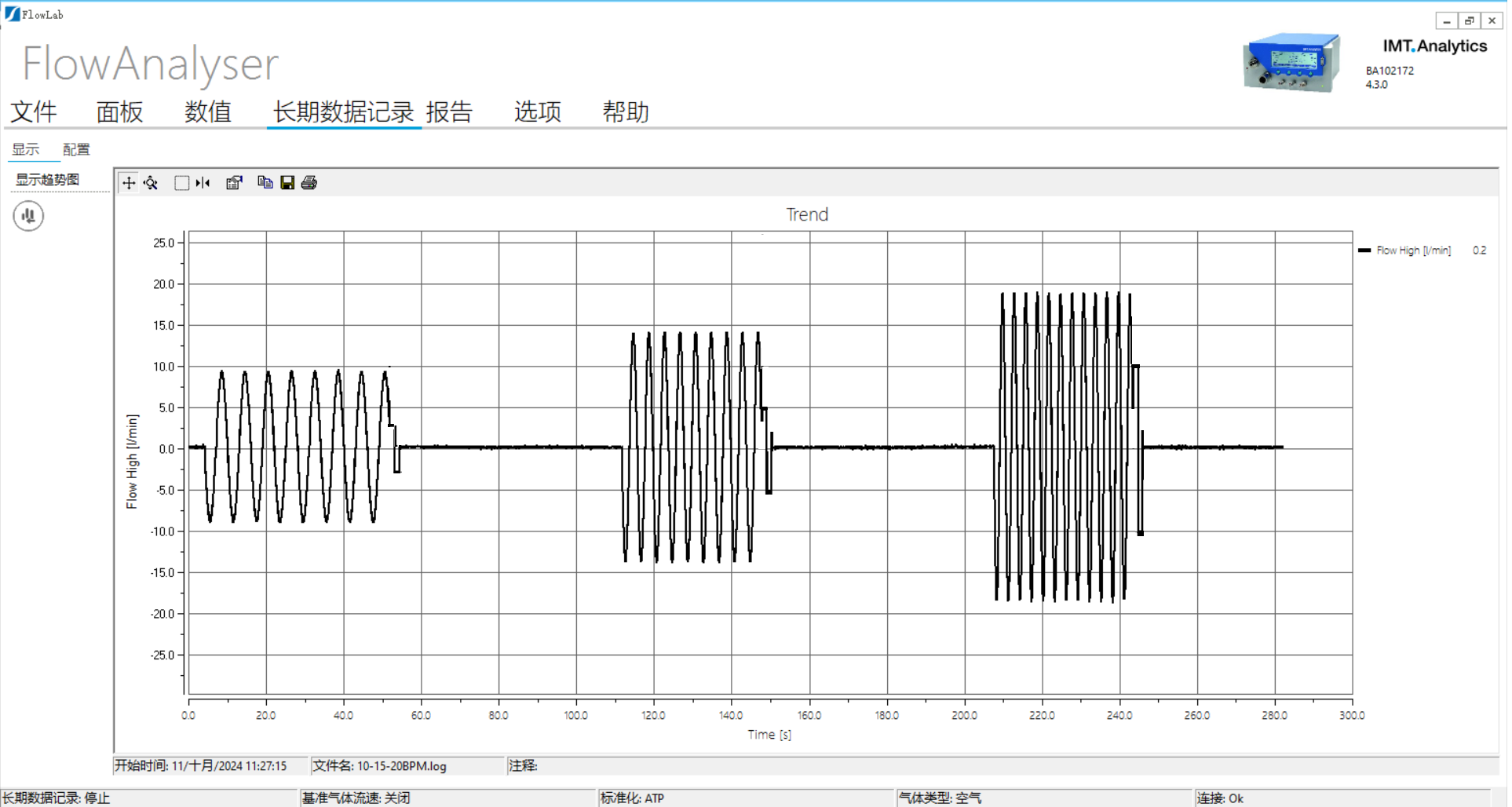
Task: Click the round load trend data button
Action: (28, 216)
